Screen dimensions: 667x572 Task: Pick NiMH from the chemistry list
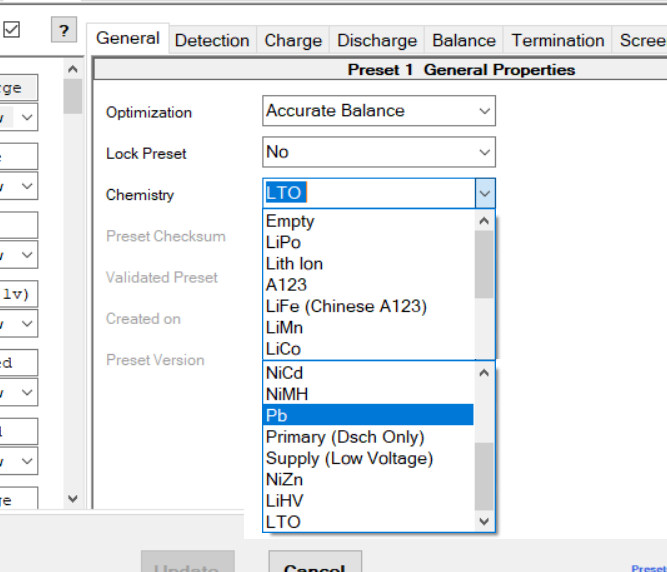pos(287,394)
